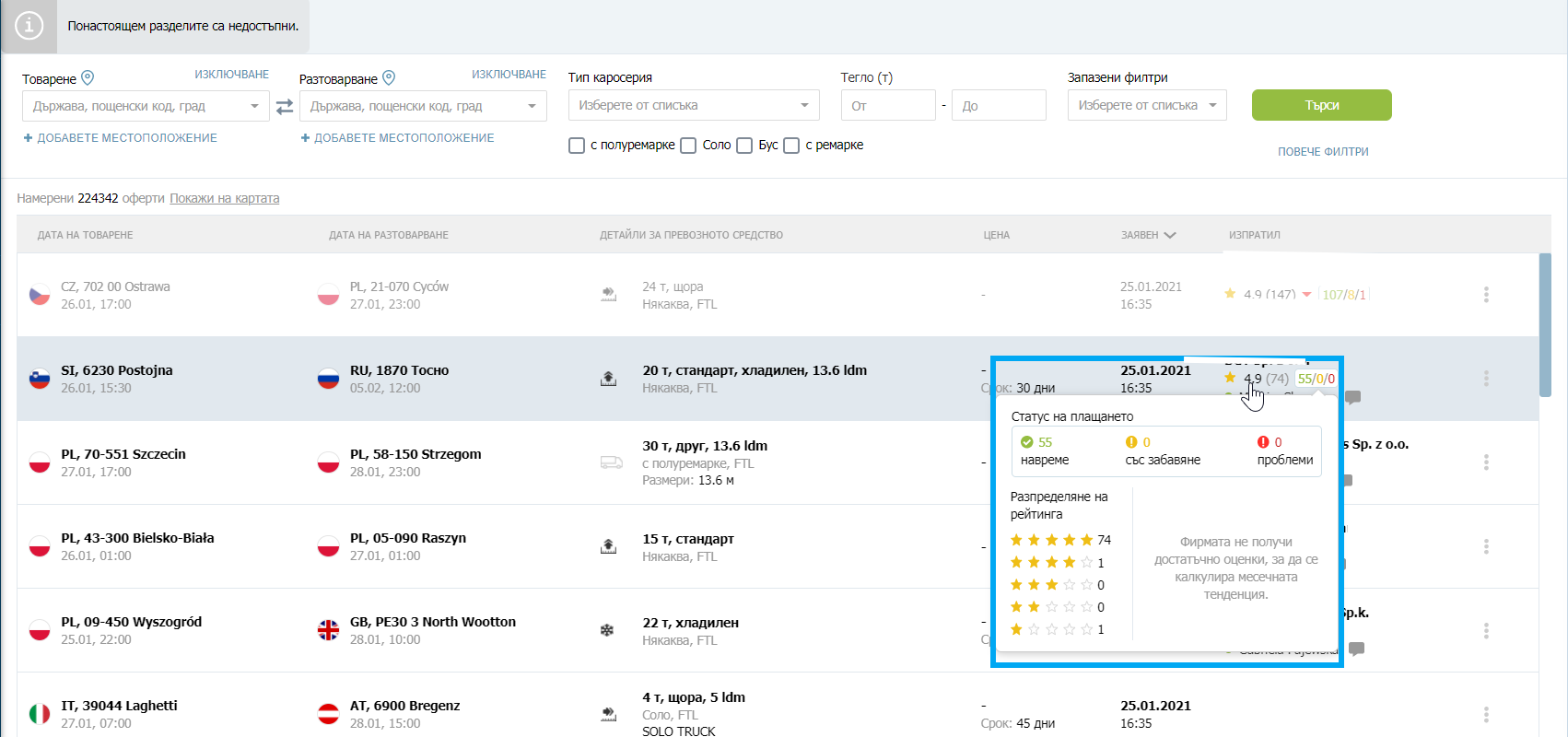Enable the Бус checkbox

745,146
